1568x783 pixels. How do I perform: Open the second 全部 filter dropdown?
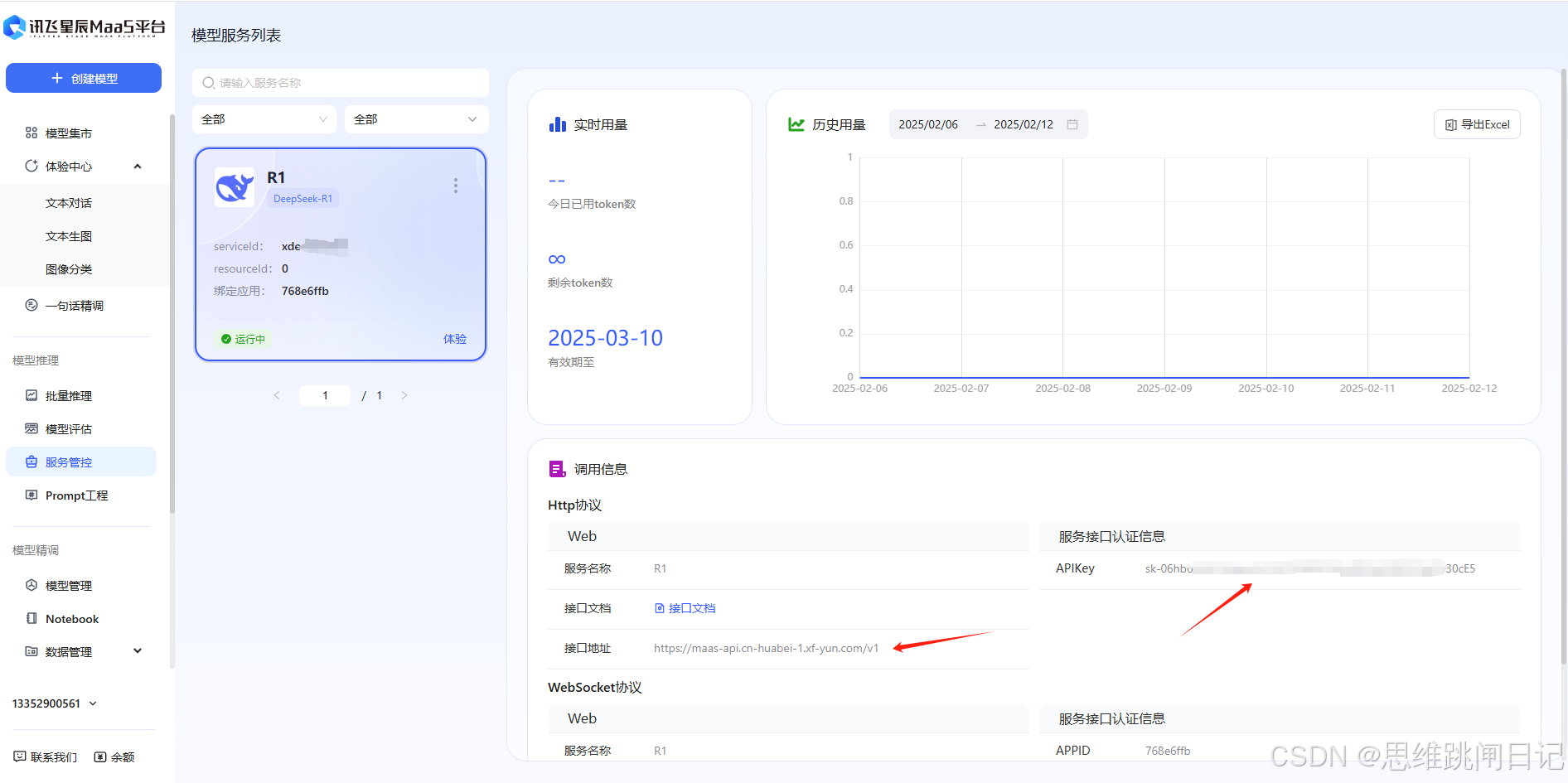[x=417, y=119]
